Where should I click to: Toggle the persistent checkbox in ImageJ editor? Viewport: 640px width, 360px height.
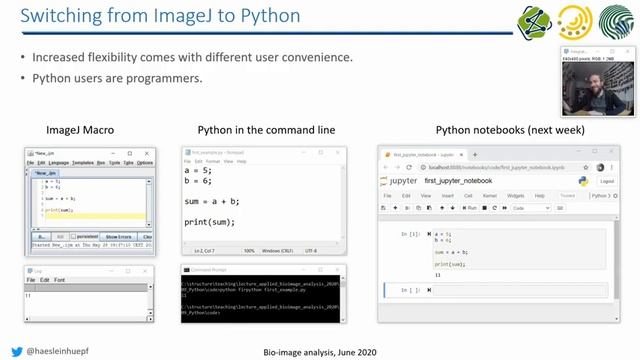coord(73,236)
